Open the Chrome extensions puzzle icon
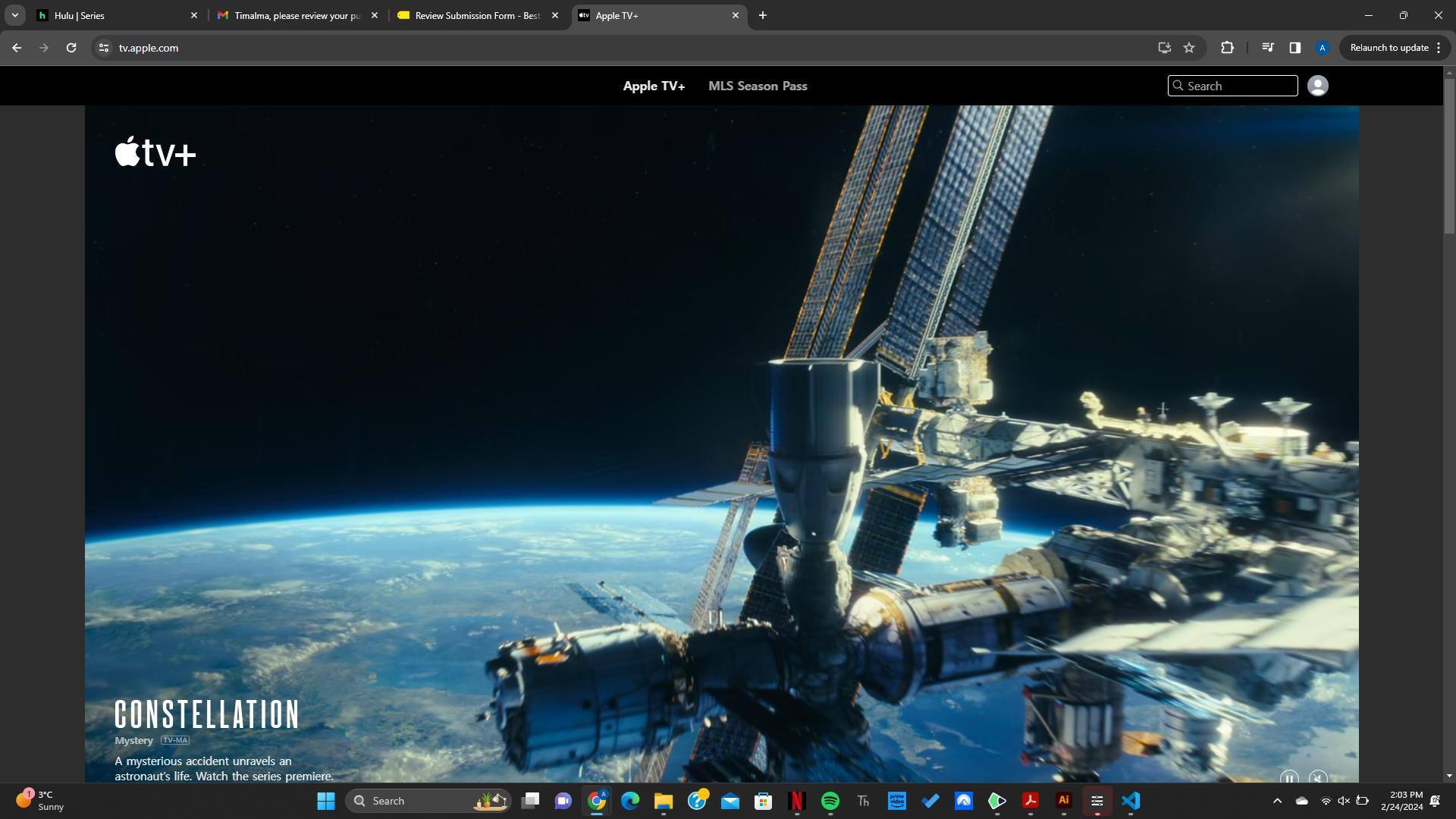 tap(1227, 48)
